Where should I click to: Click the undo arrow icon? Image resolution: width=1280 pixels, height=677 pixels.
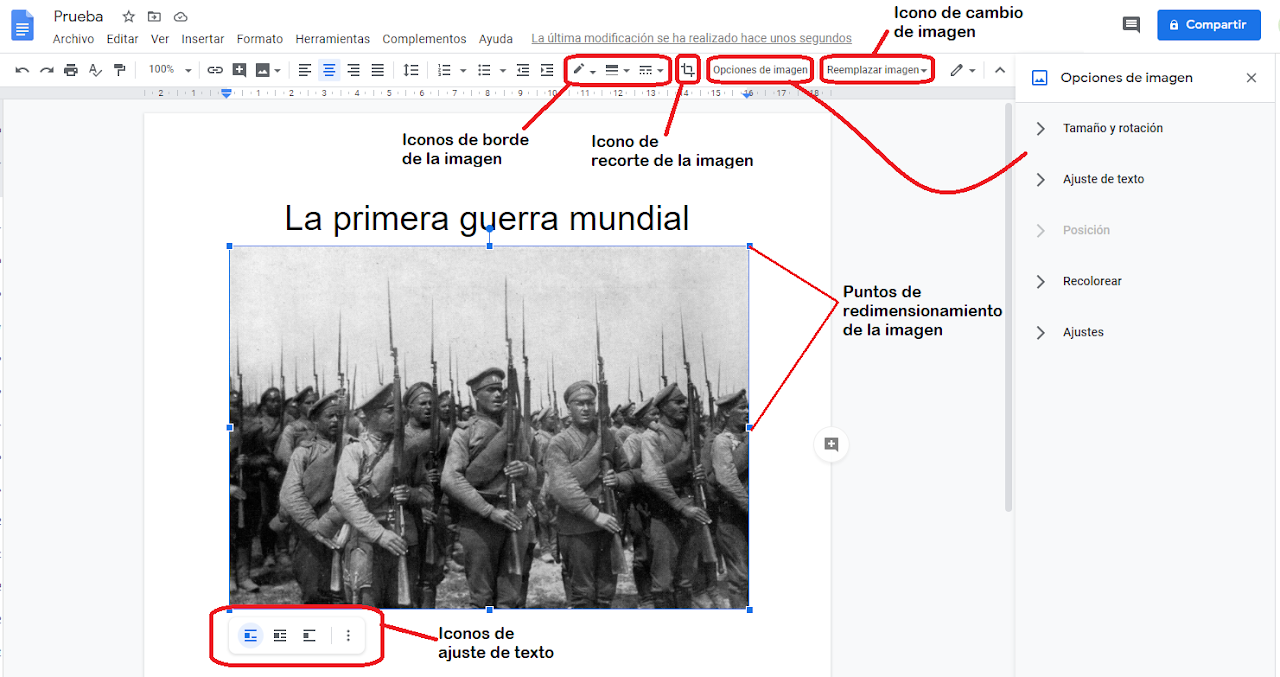[22, 70]
